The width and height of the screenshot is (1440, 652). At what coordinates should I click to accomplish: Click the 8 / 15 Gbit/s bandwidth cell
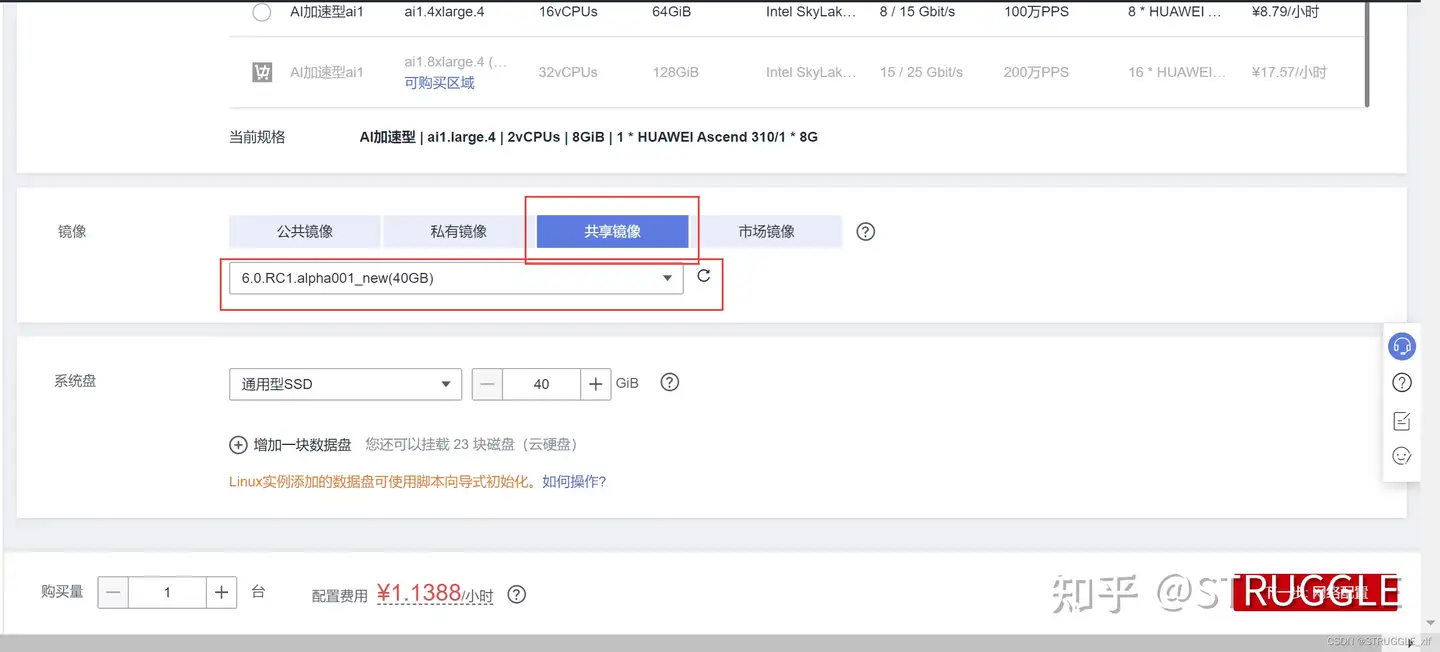point(917,12)
